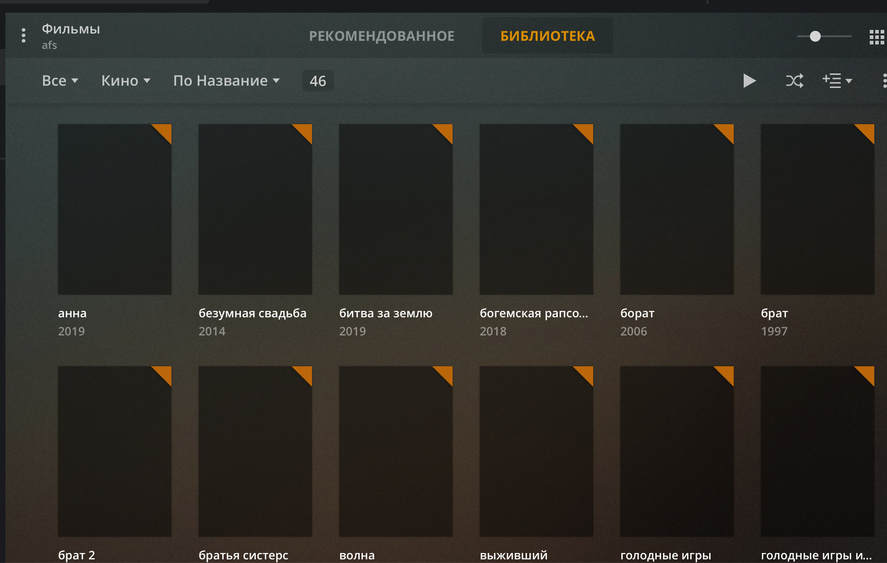The height and width of the screenshot is (563, 887).
Task: Click the year 1997 under брат
Action: tap(774, 332)
